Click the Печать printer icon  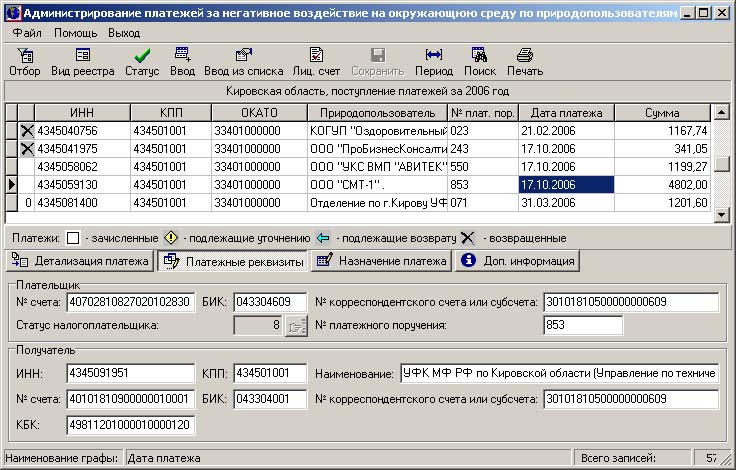tap(524, 61)
